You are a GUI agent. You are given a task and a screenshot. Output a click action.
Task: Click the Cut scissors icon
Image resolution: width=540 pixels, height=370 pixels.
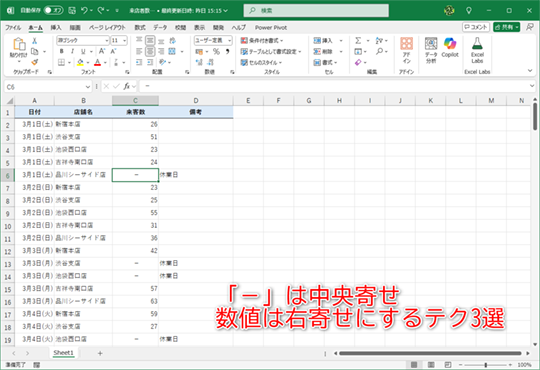(34, 41)
